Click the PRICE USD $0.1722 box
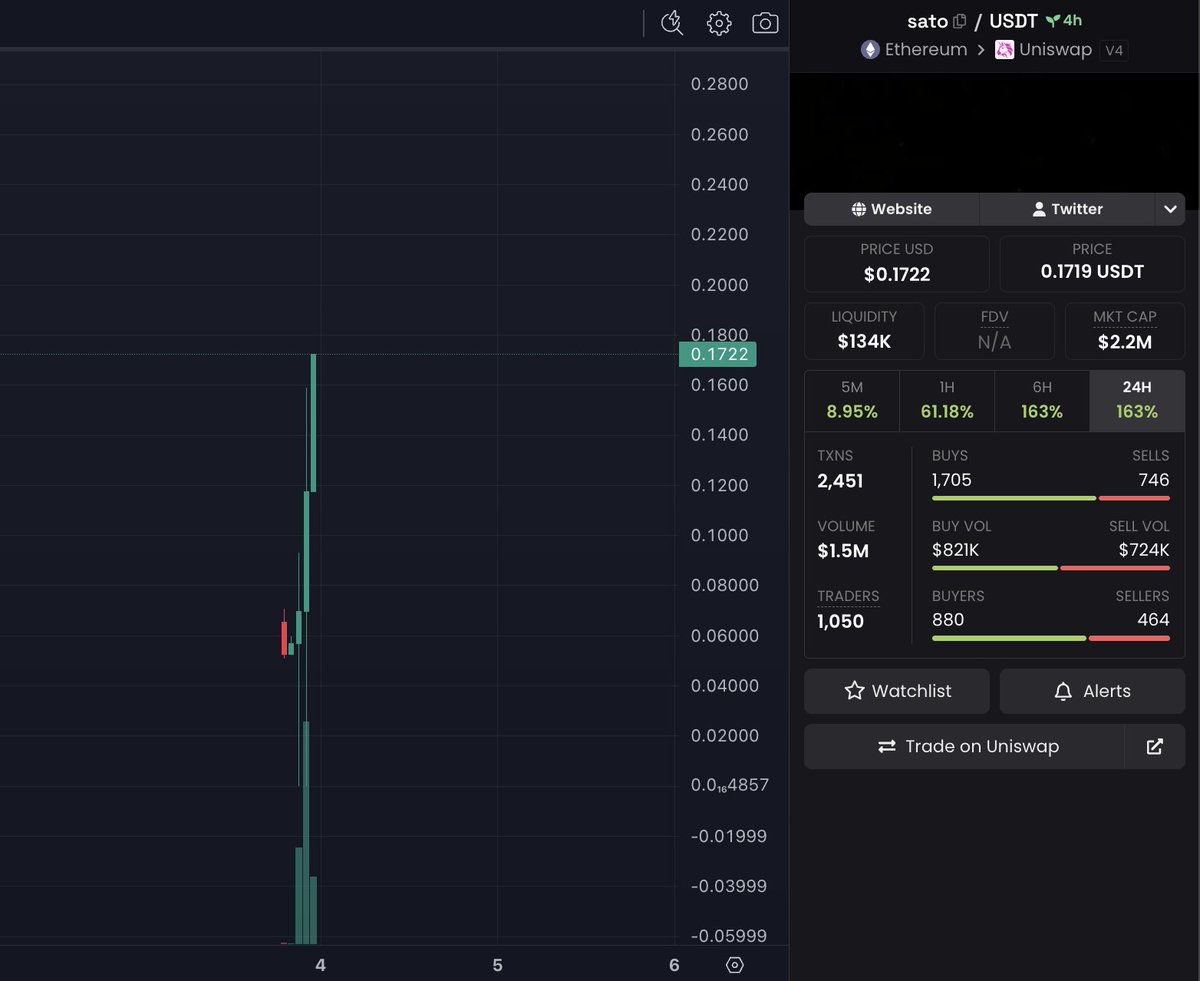The width and height of the screenshot is (1200, 981). pyautogui.click(x=897, y=264)
